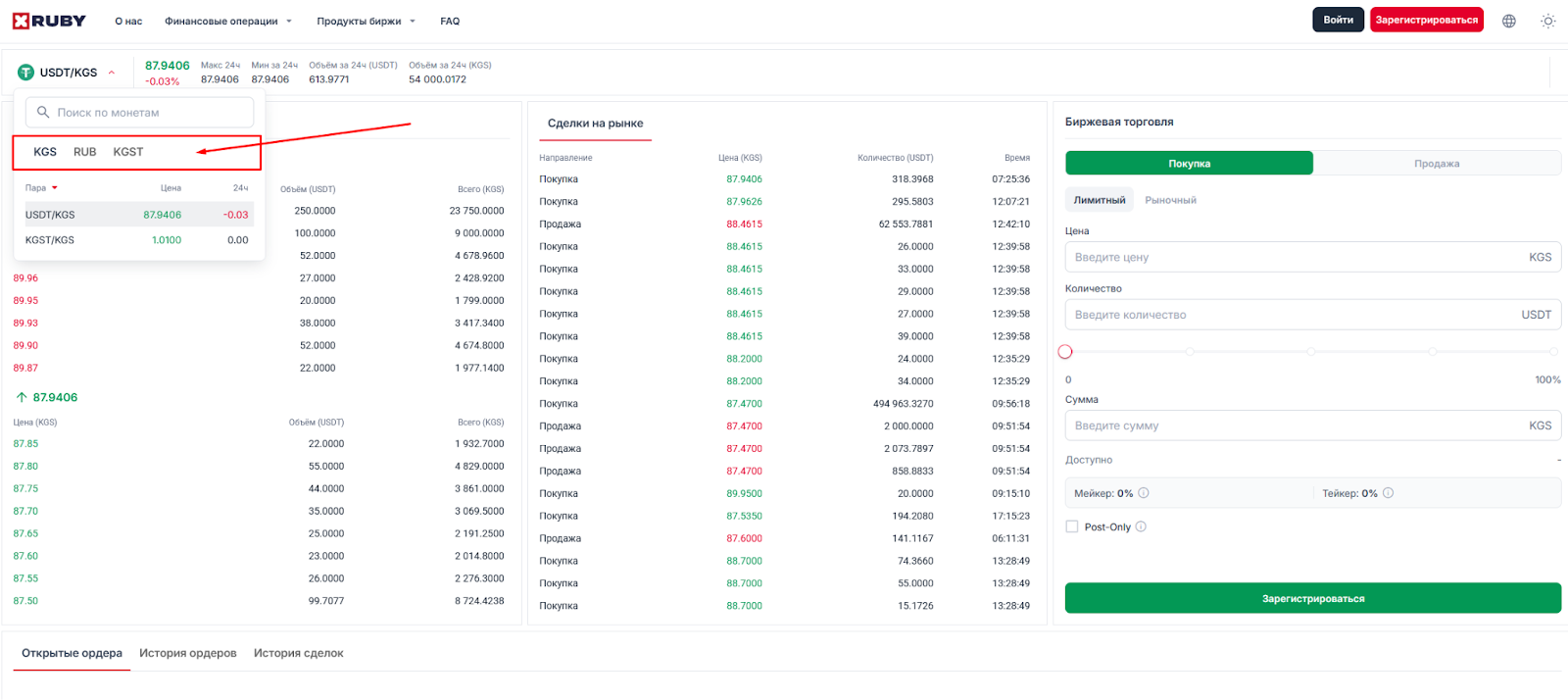This screenshot has width=1568, height=700.
Task: Click the order amount percentage slider handle
Action: tap(1065, 352)
